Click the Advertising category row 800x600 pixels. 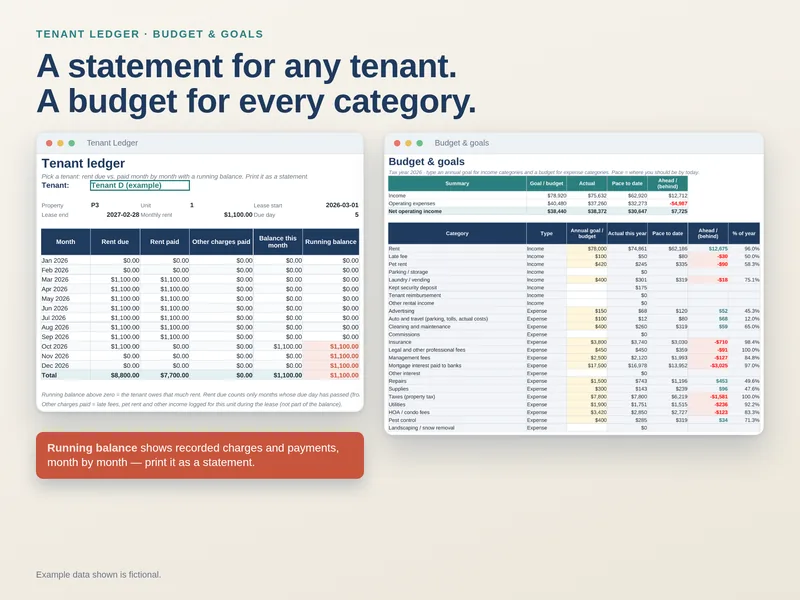click(x=574, y=311)
